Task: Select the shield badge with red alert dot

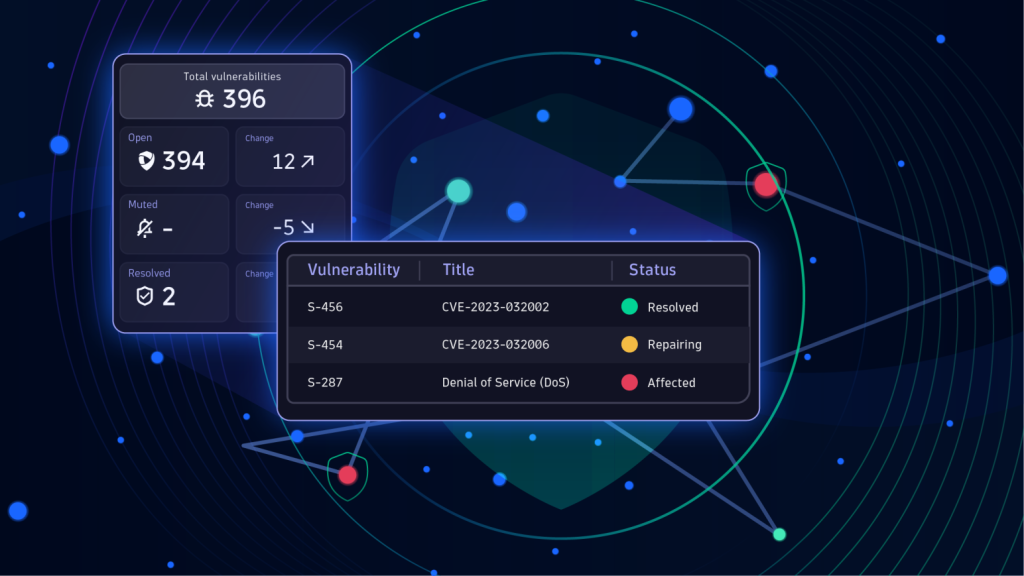Action: coord(766,183)
